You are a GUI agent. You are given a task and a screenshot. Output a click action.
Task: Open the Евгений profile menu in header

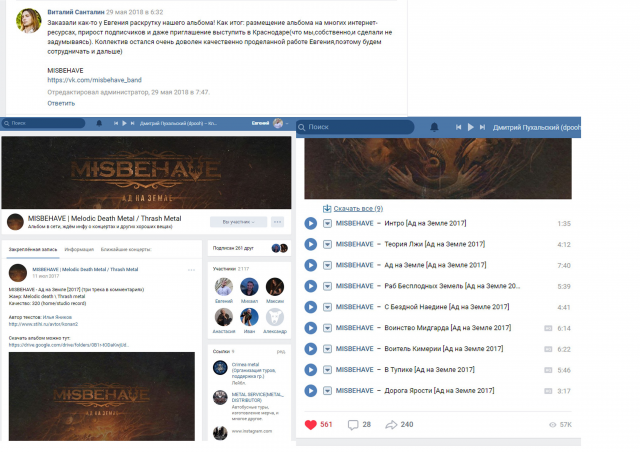pos(270,123)
